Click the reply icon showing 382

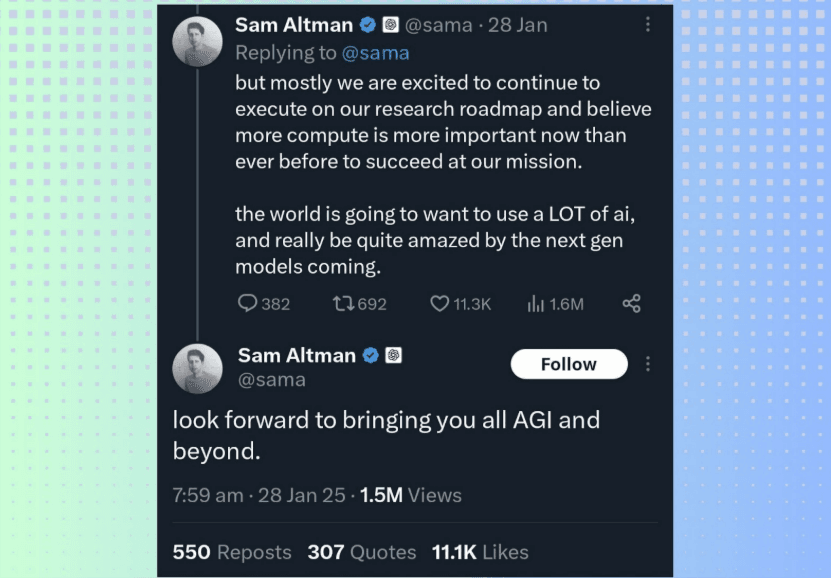pyautogui.click(x=248, y=303)
